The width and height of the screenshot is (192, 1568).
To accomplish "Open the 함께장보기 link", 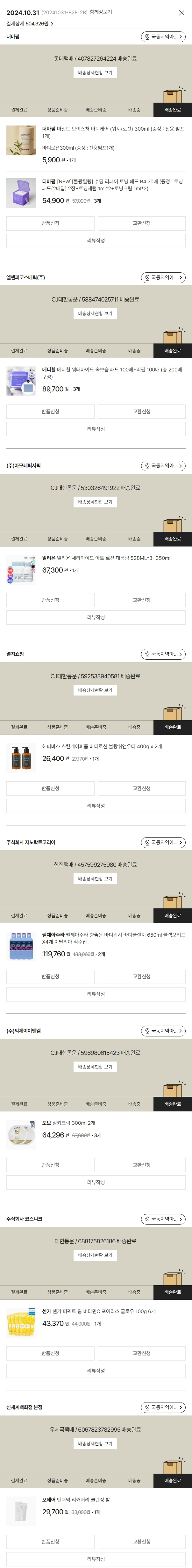I will pyautogui.click(x=101, y=12).
